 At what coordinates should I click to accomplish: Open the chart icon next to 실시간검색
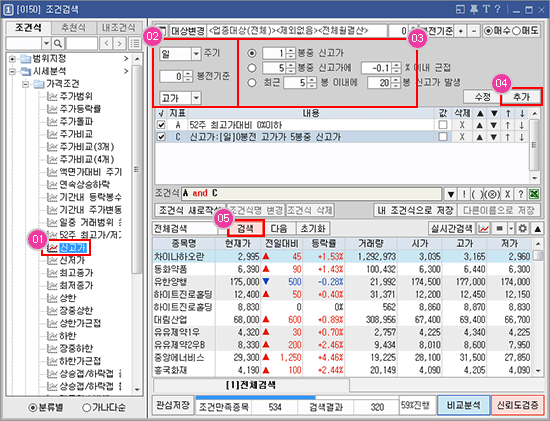(x=484, y=229)
